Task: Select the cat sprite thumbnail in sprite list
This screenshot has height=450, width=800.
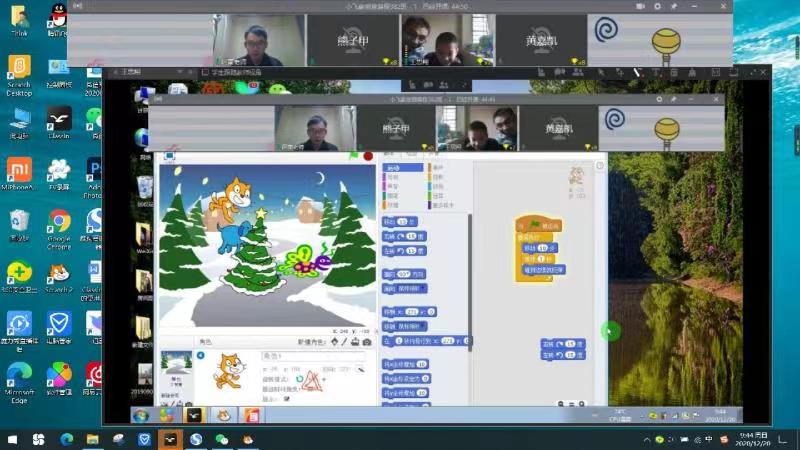Action: pos(229,372)
